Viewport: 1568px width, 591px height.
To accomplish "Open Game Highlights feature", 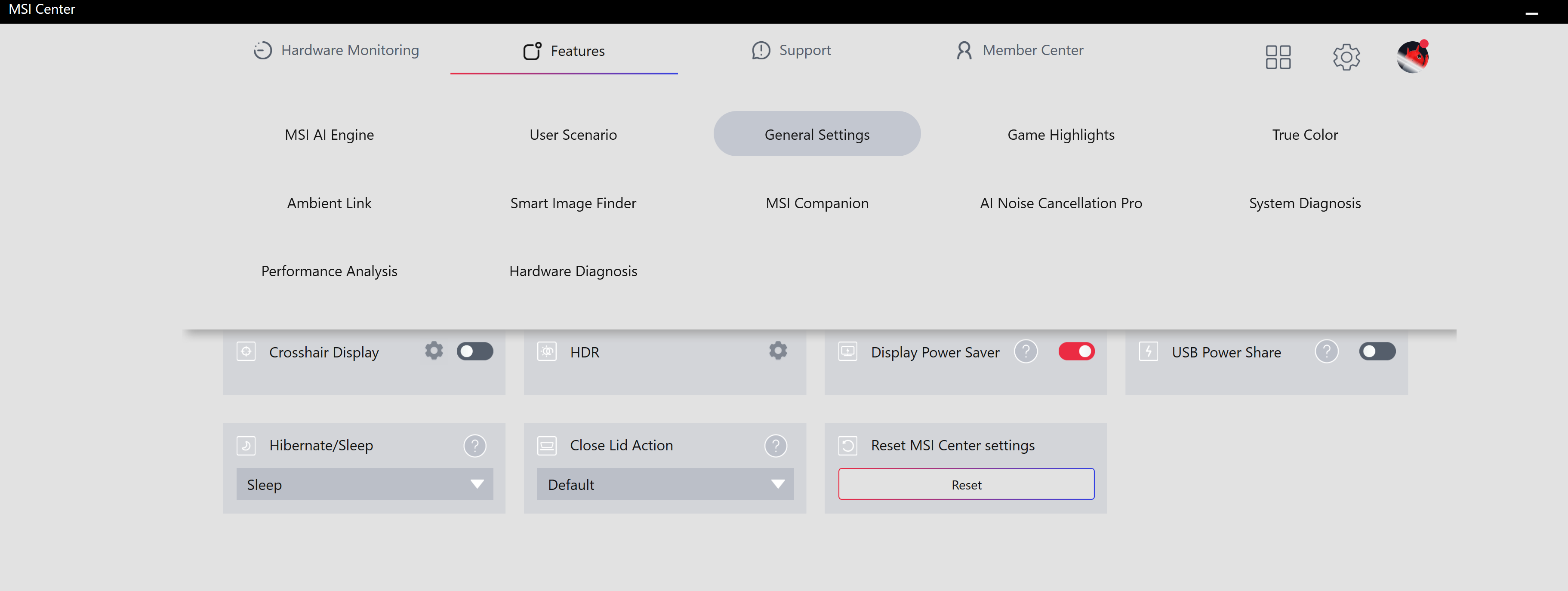I will 1060,135.
